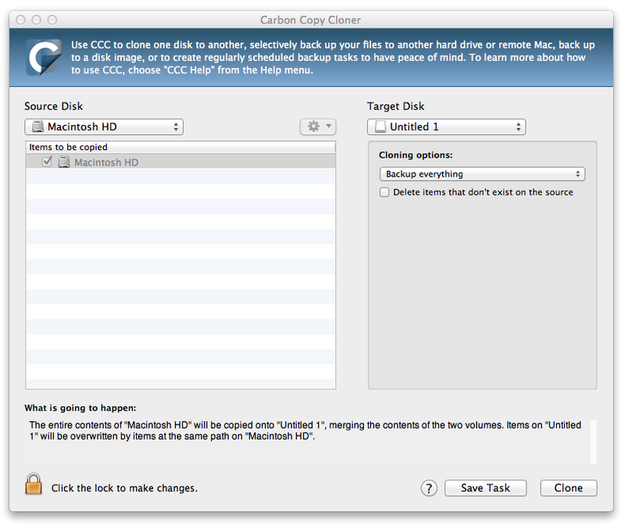This screenshot has width=625, height=524.
Task: Click the Target Disk label
Action: coord(395,106)
